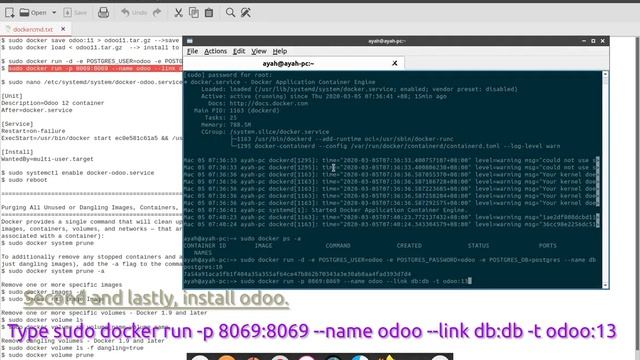This screenshot has height=360, width=640.
Task: Open the Find tool with the magnifier icon
Action: click(230, 13)
